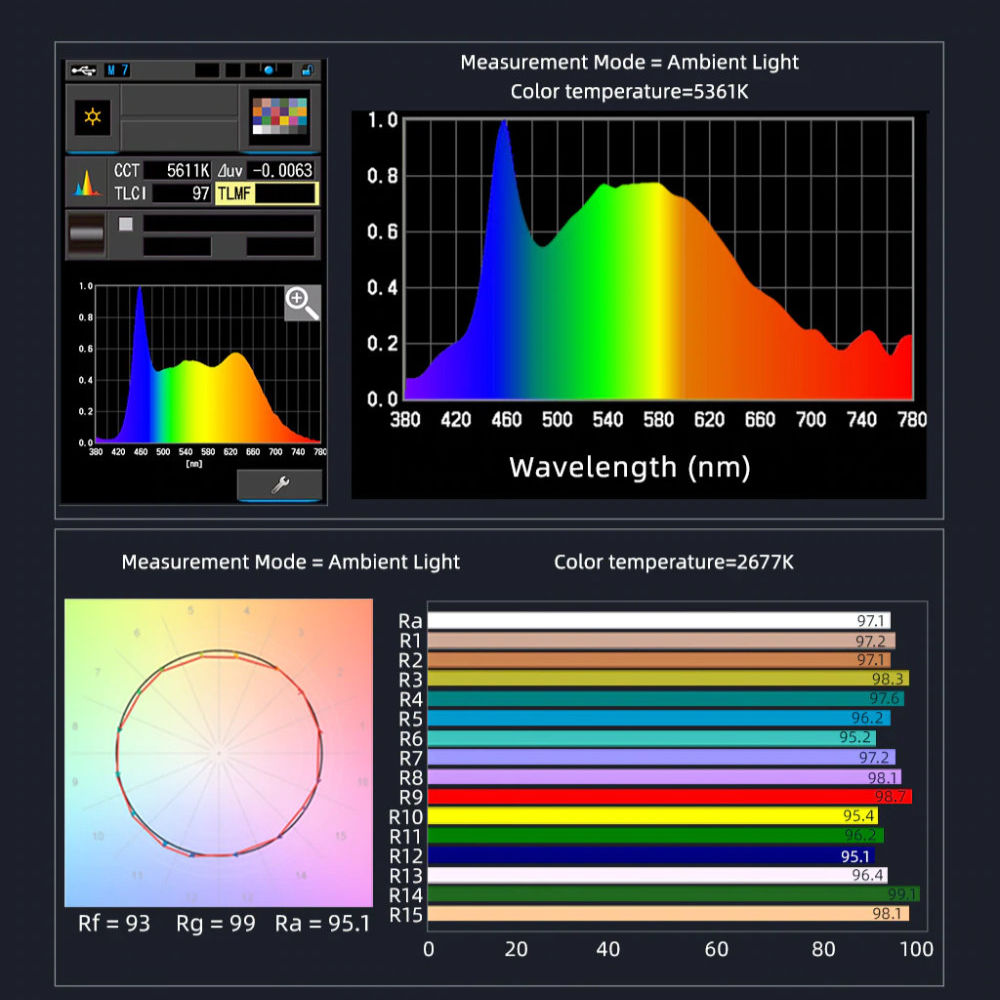Click the color vector circle diagram
Viewport: 1000px width, 1000px height.
click(219, 752)
